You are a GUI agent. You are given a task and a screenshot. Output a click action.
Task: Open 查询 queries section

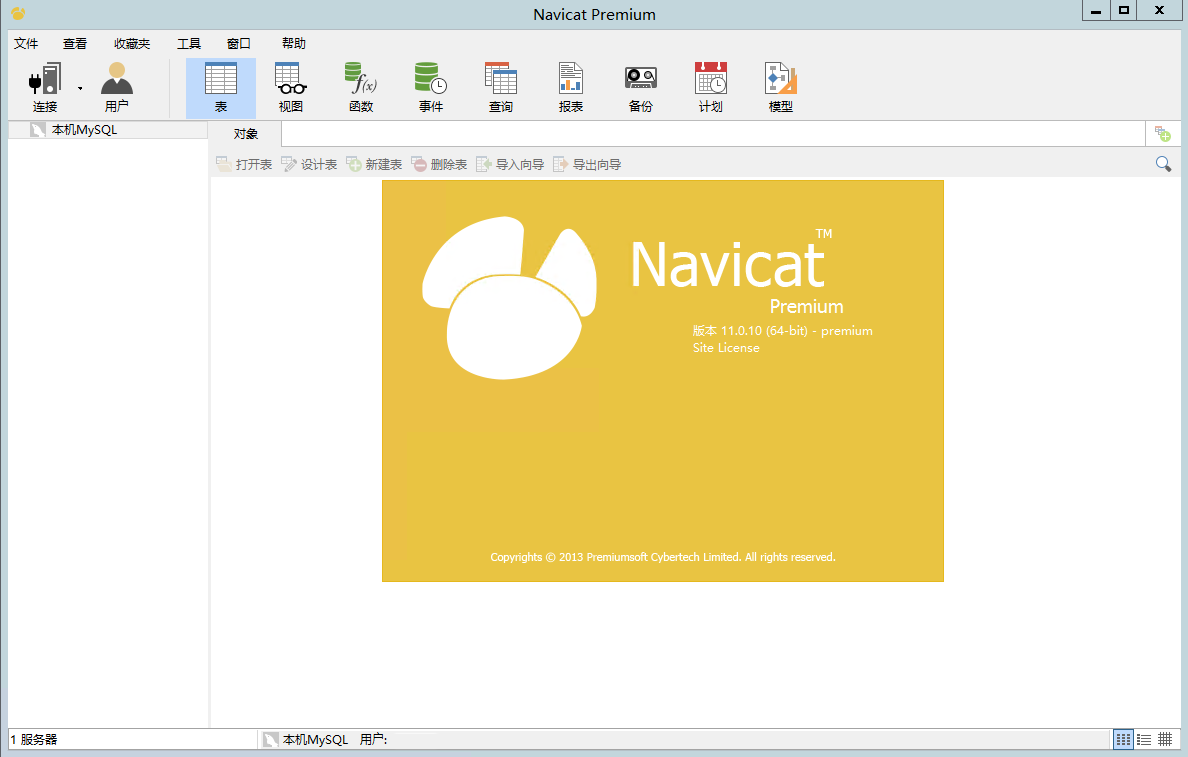tap(501, 88)
